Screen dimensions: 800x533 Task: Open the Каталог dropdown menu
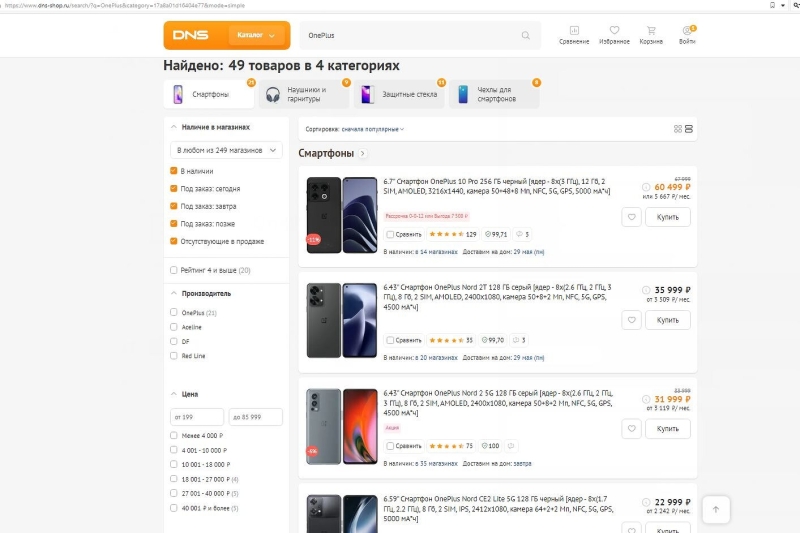click(x=256, y=35)
